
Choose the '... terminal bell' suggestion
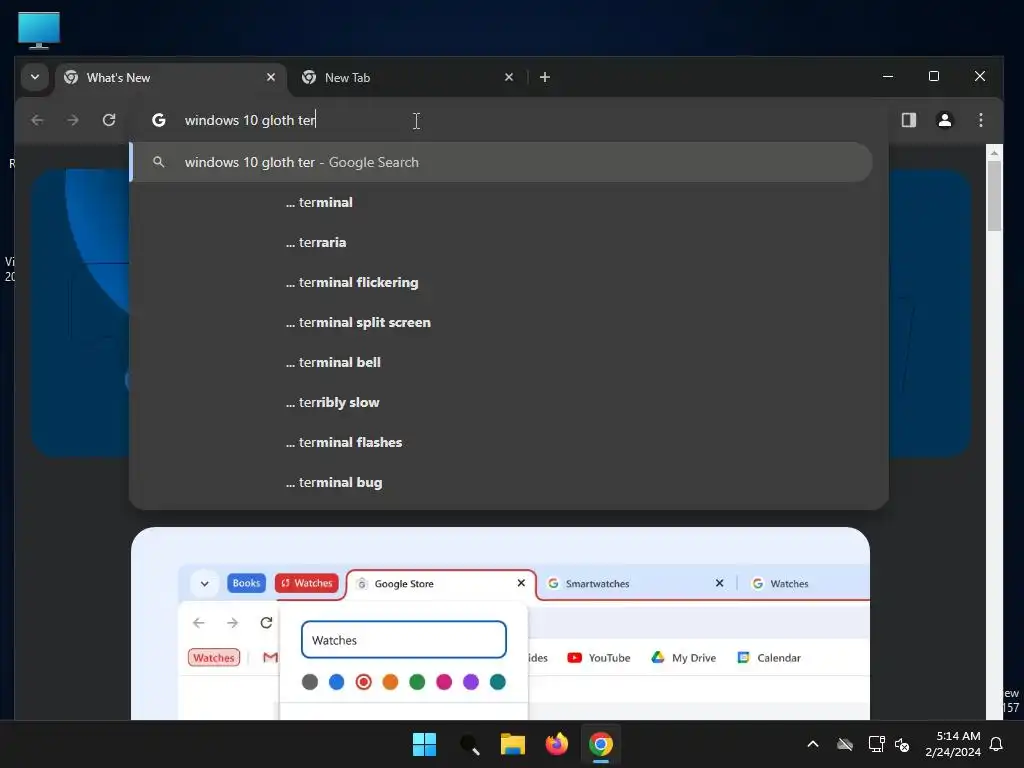[502, 362]
